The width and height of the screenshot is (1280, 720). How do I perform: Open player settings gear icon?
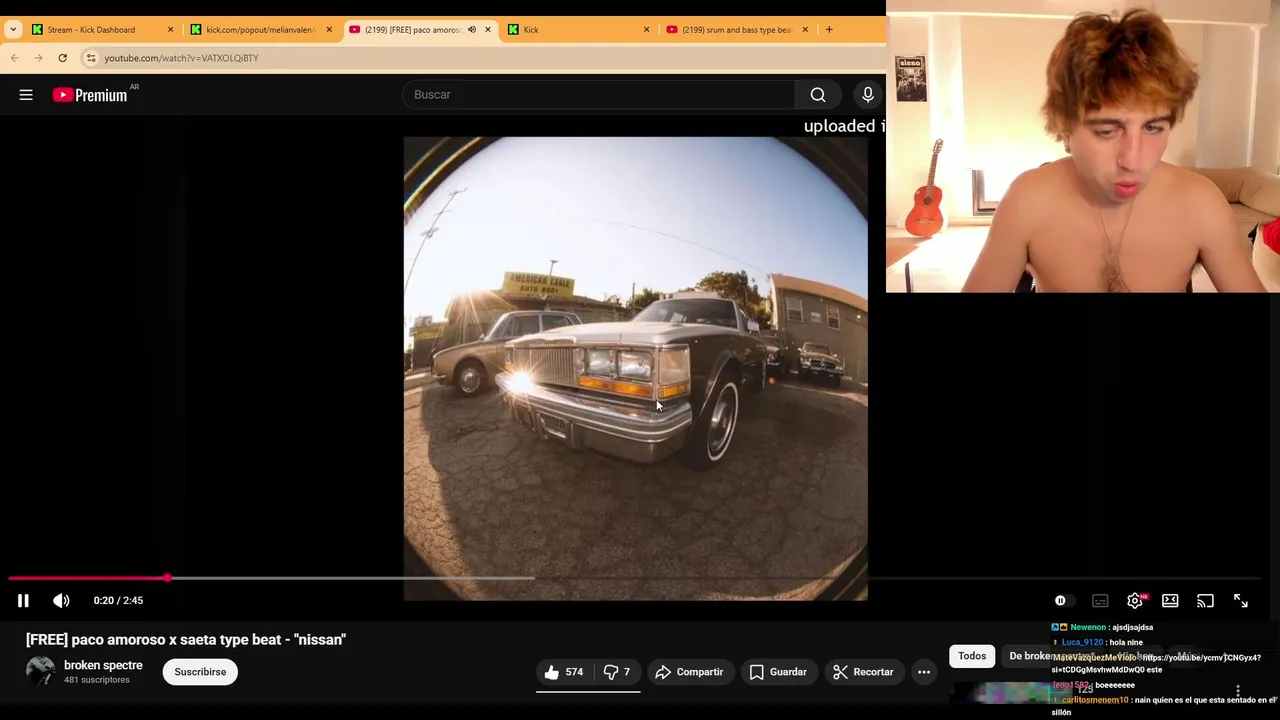[1135, 601]
